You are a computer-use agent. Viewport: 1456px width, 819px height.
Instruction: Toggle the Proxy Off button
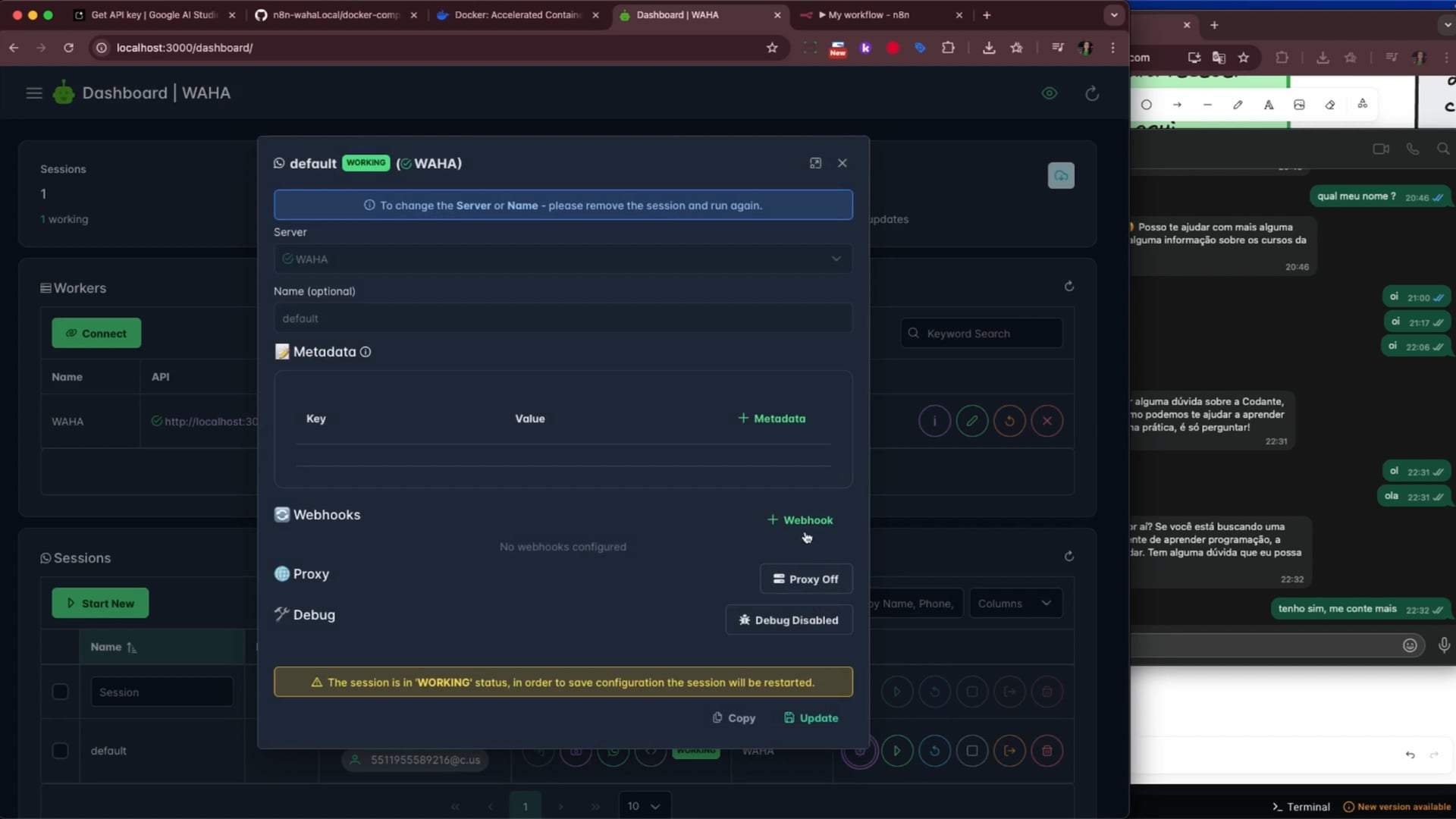805,579
